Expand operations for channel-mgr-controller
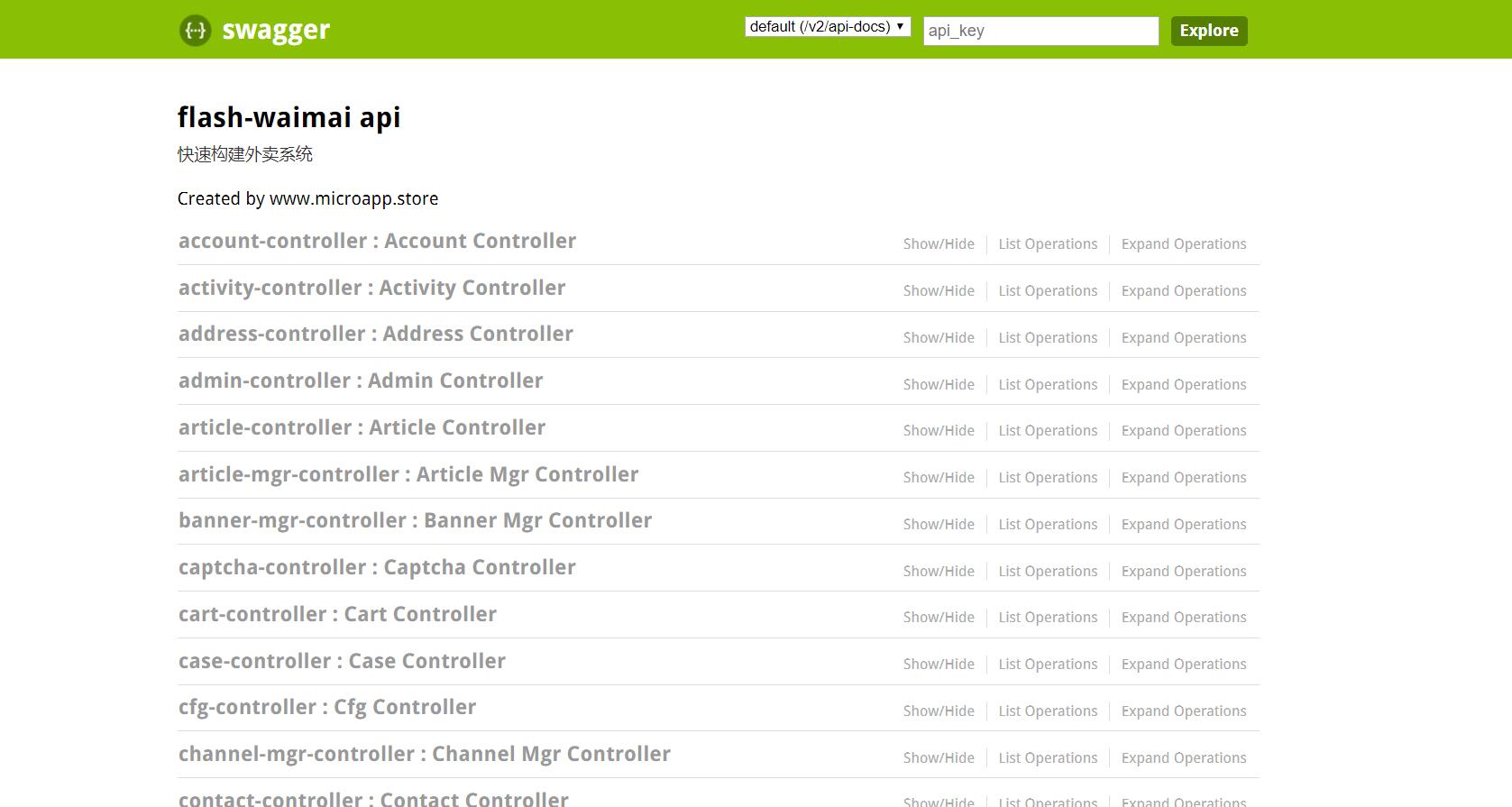 pyautogui.click(x=1183, y=758)
